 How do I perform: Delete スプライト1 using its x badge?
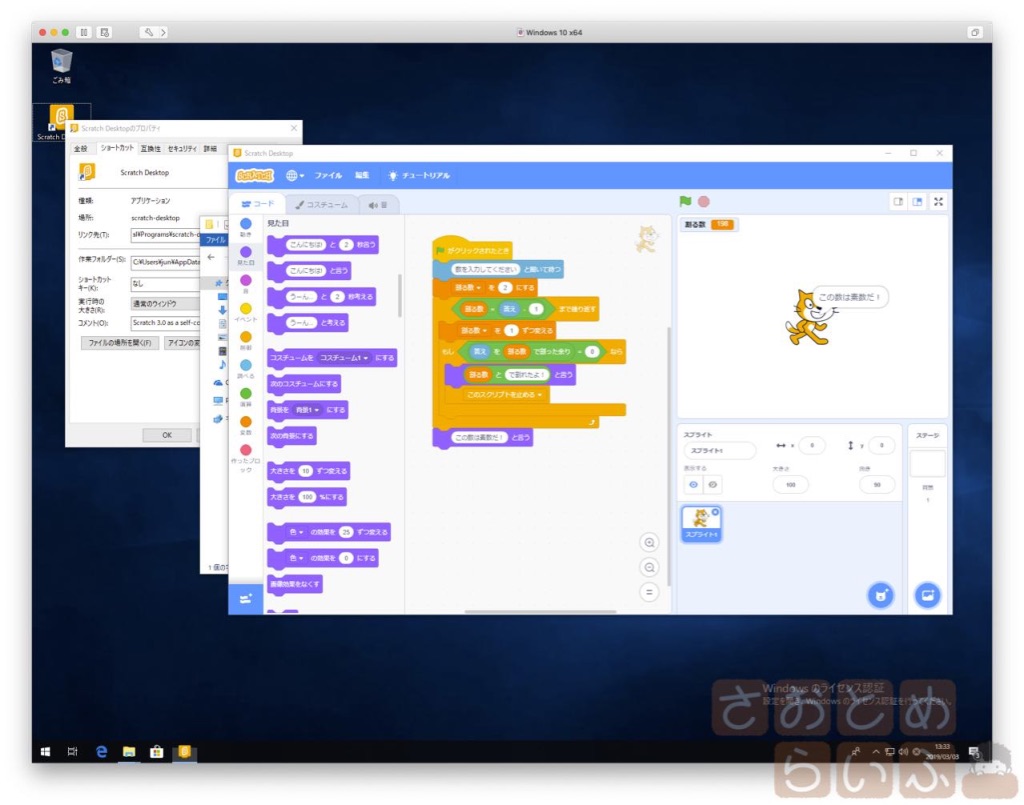click(716, 512)
